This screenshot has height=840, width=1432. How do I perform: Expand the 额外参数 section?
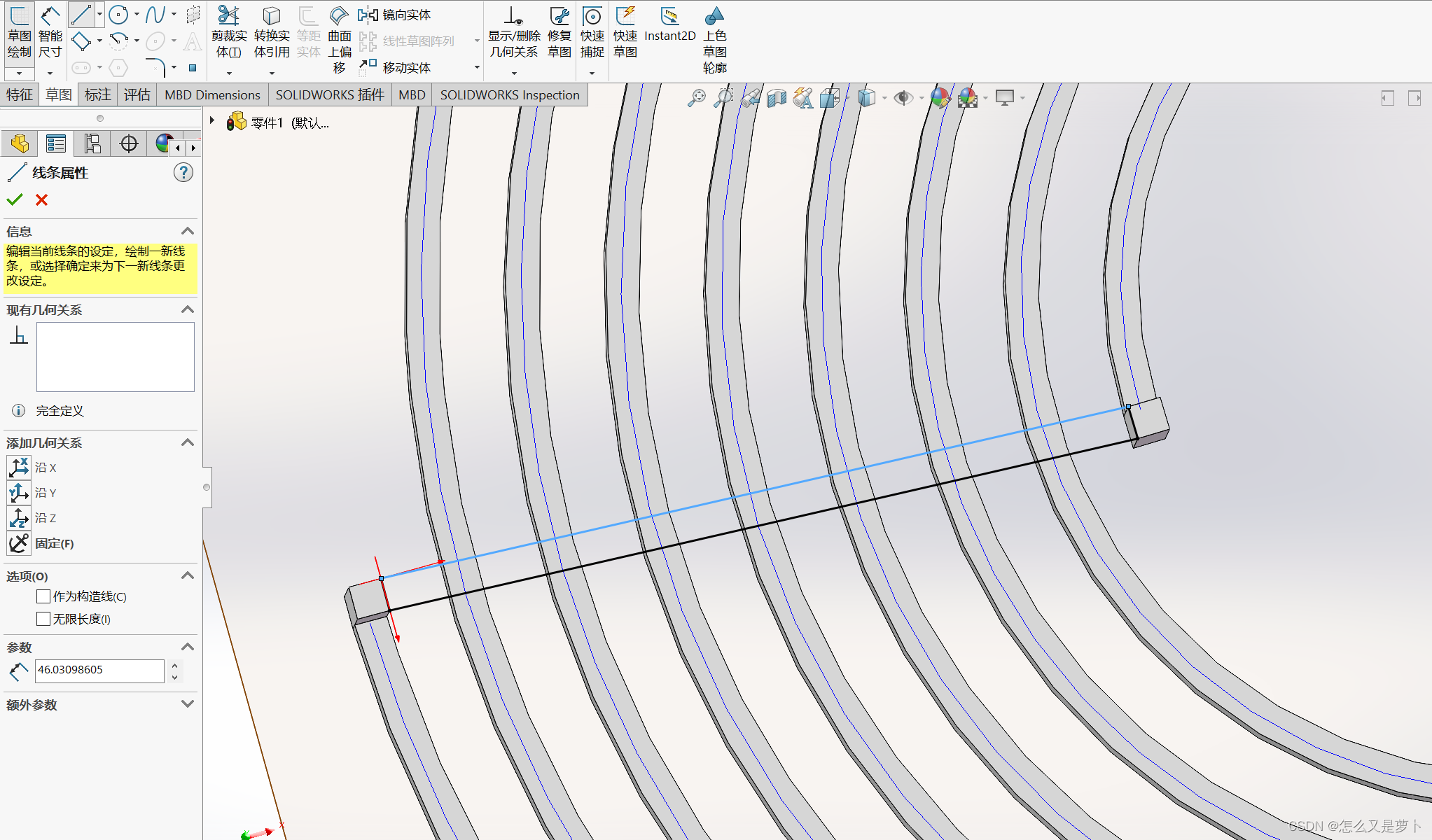187,704
